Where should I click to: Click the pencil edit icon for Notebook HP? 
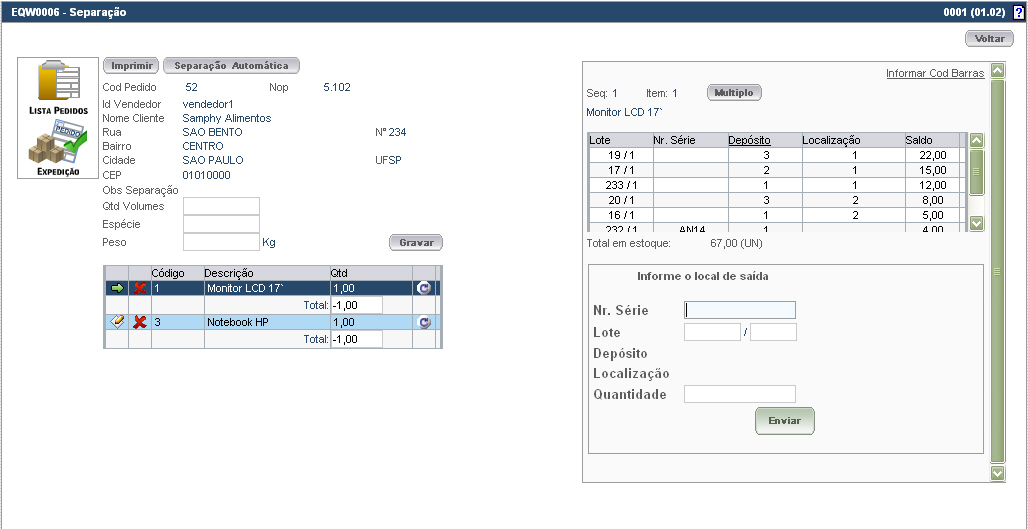click(117, 322)
